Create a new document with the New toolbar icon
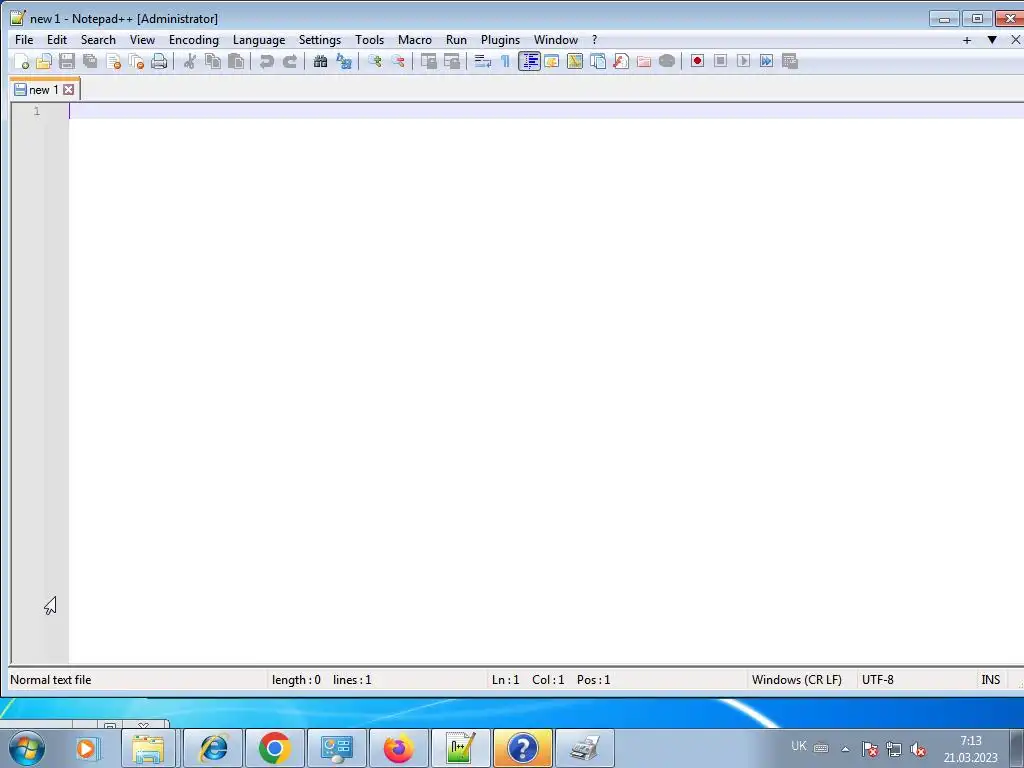 click(22, 61)
